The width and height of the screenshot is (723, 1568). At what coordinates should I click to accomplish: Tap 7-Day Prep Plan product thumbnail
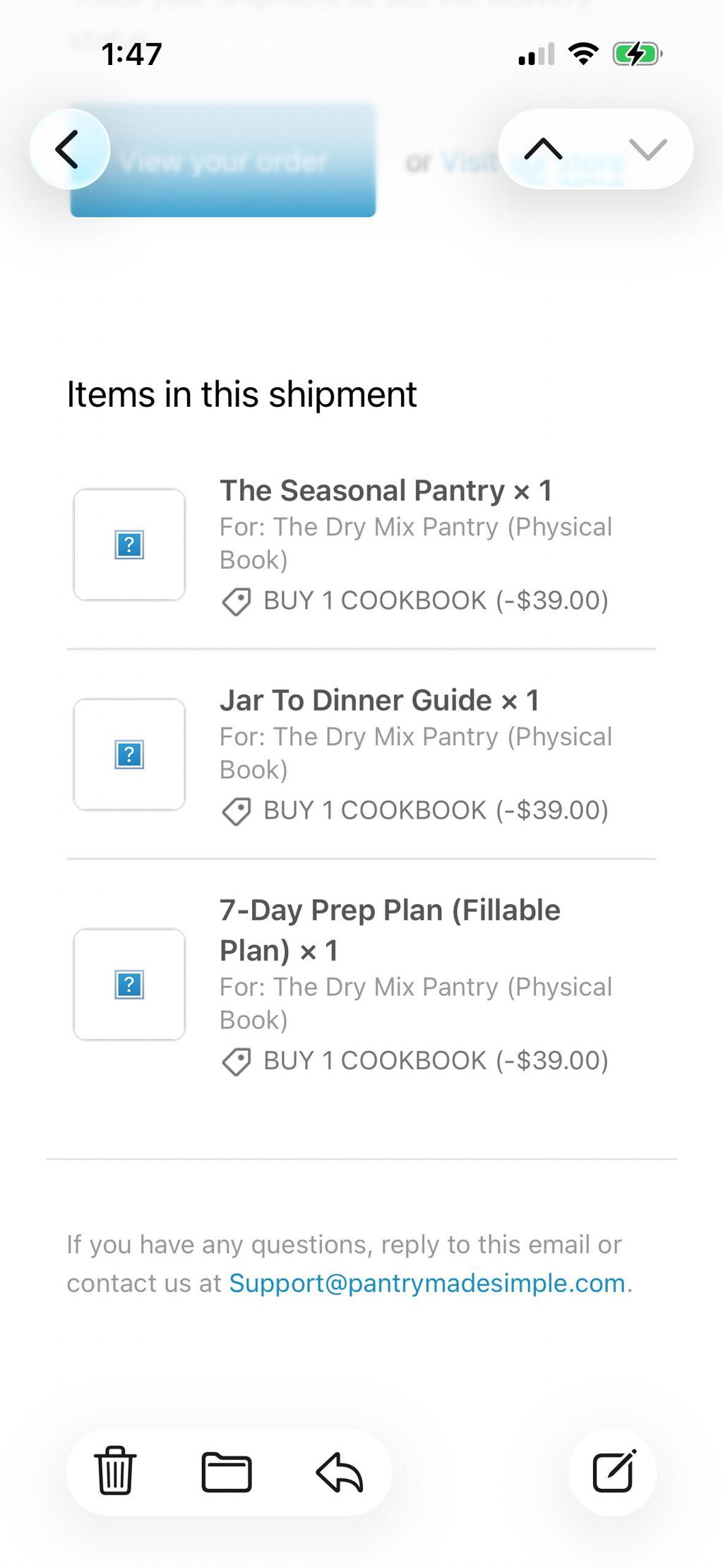point(129,984)
